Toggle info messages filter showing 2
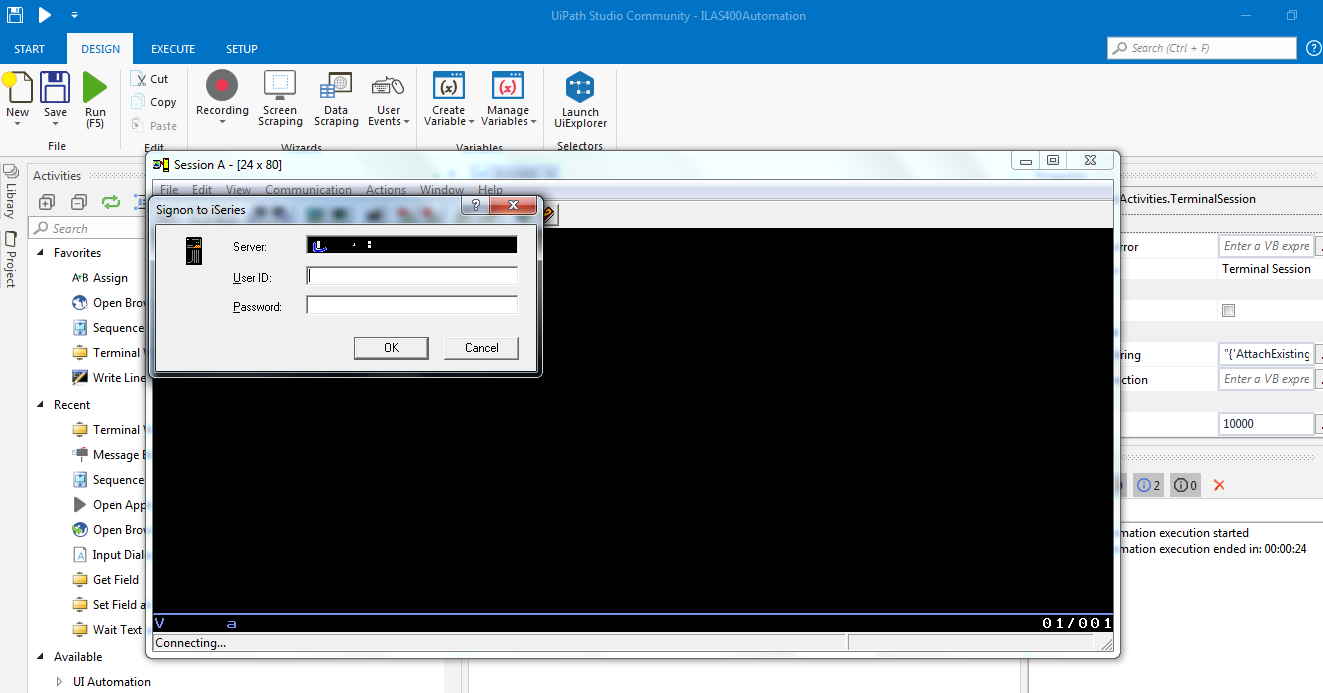The height and width of the screenshot is (693, 1323). pyautogui.click(x=1148, y=485)
